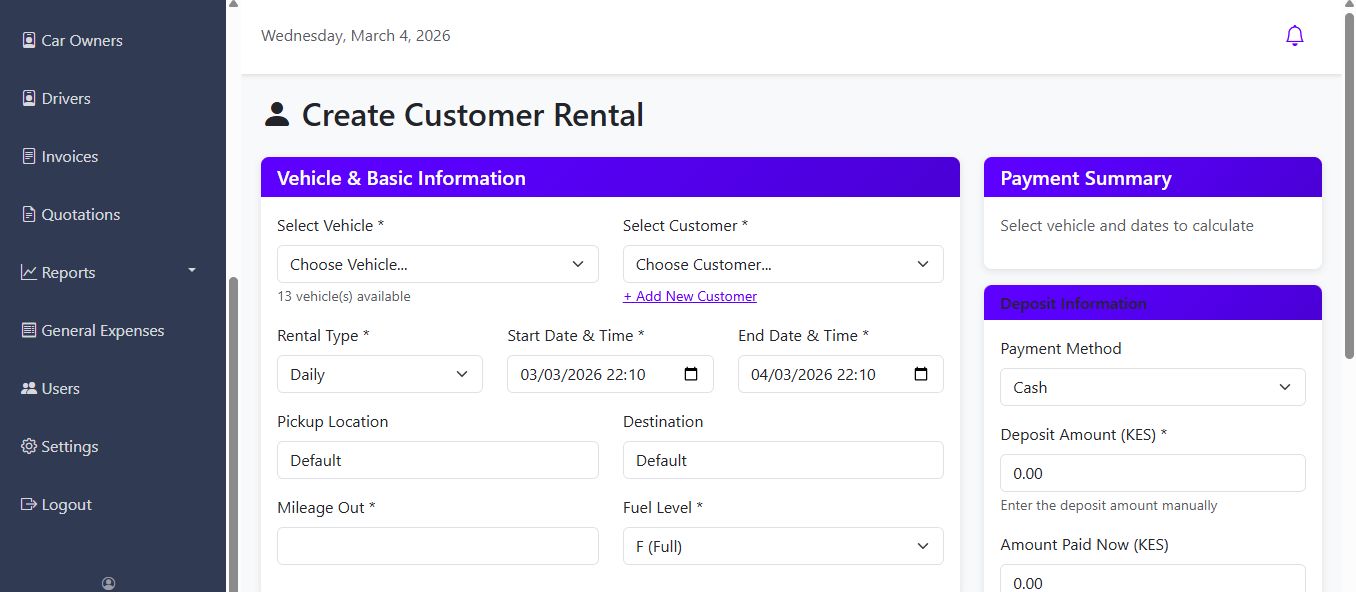1356x592 pixels.
Task: Click the Mileage Out input field
Action: [437, 547]
